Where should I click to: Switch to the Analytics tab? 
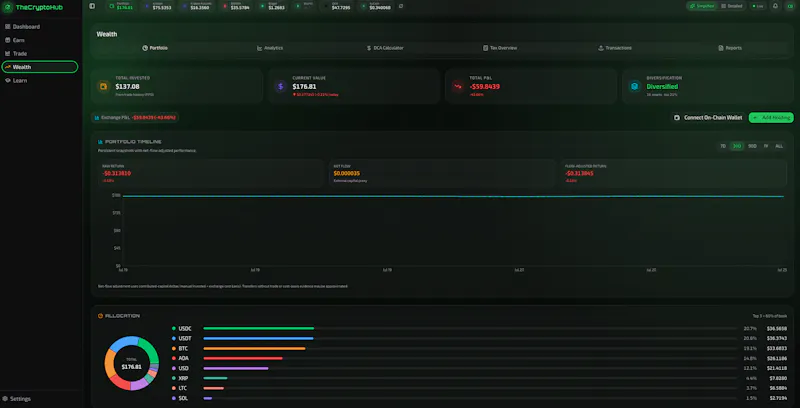[270, 48]
